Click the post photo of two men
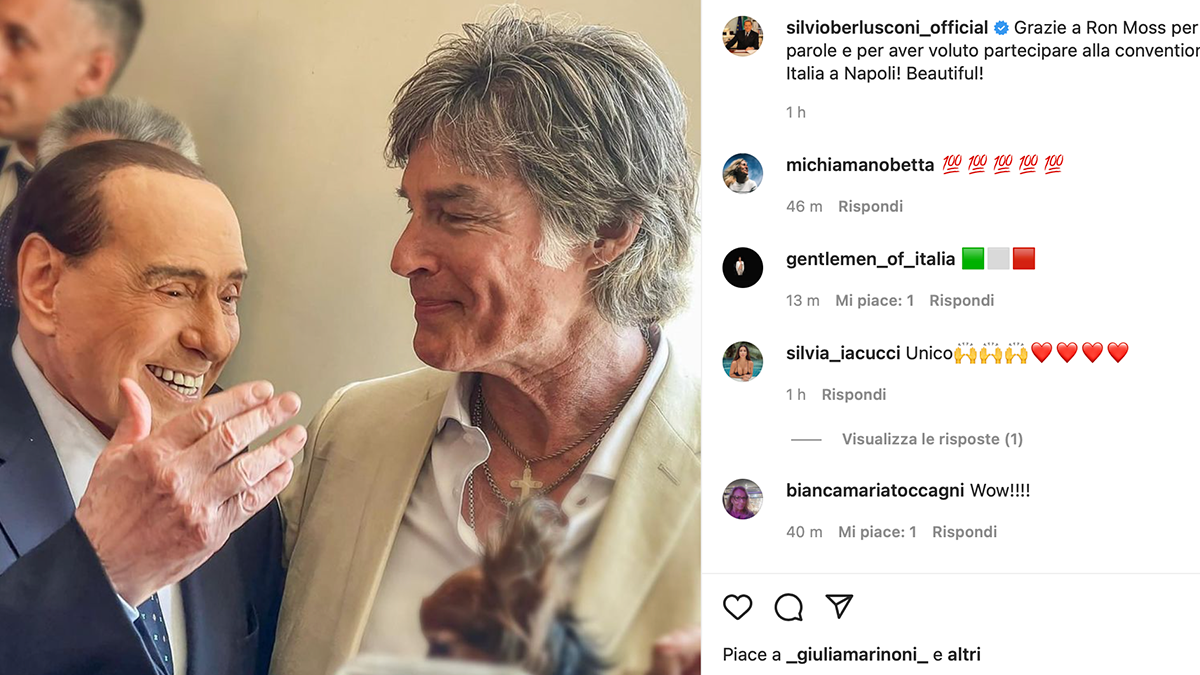This screenshot has width=1200, height=675. 350,337
